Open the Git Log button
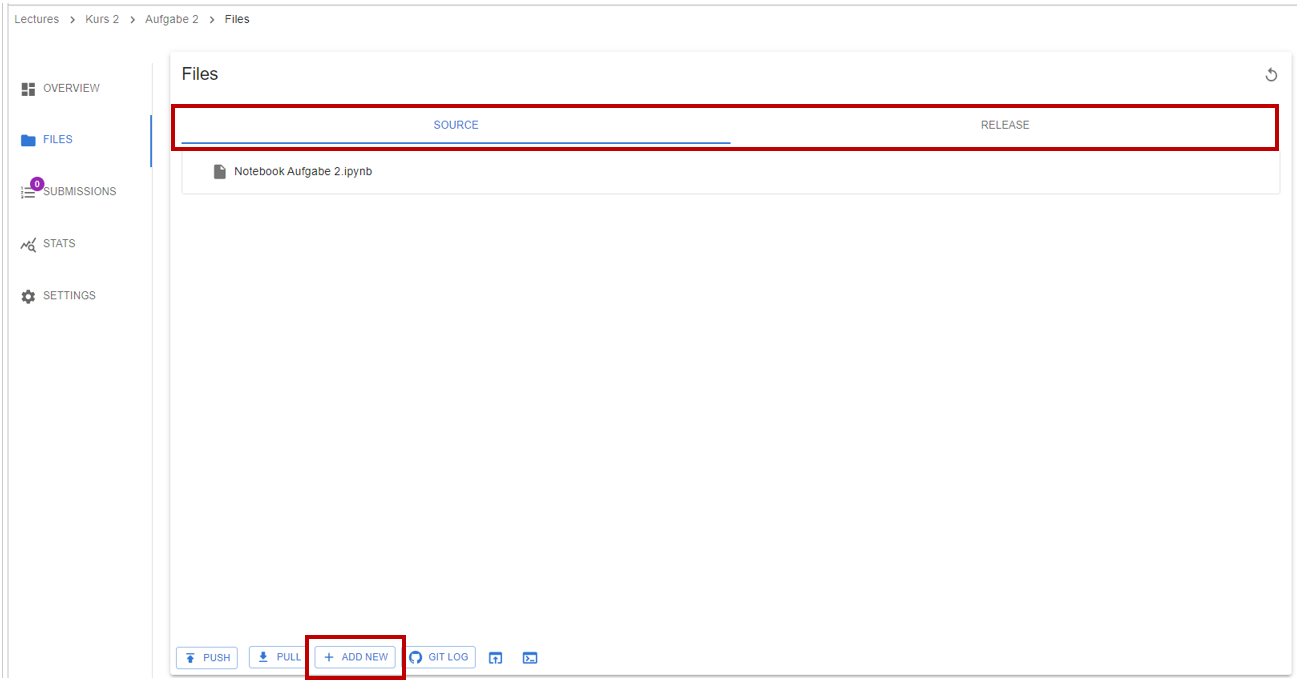This screenshot has height=682, width=1297. pyautogui.click(x=440, y=658)
